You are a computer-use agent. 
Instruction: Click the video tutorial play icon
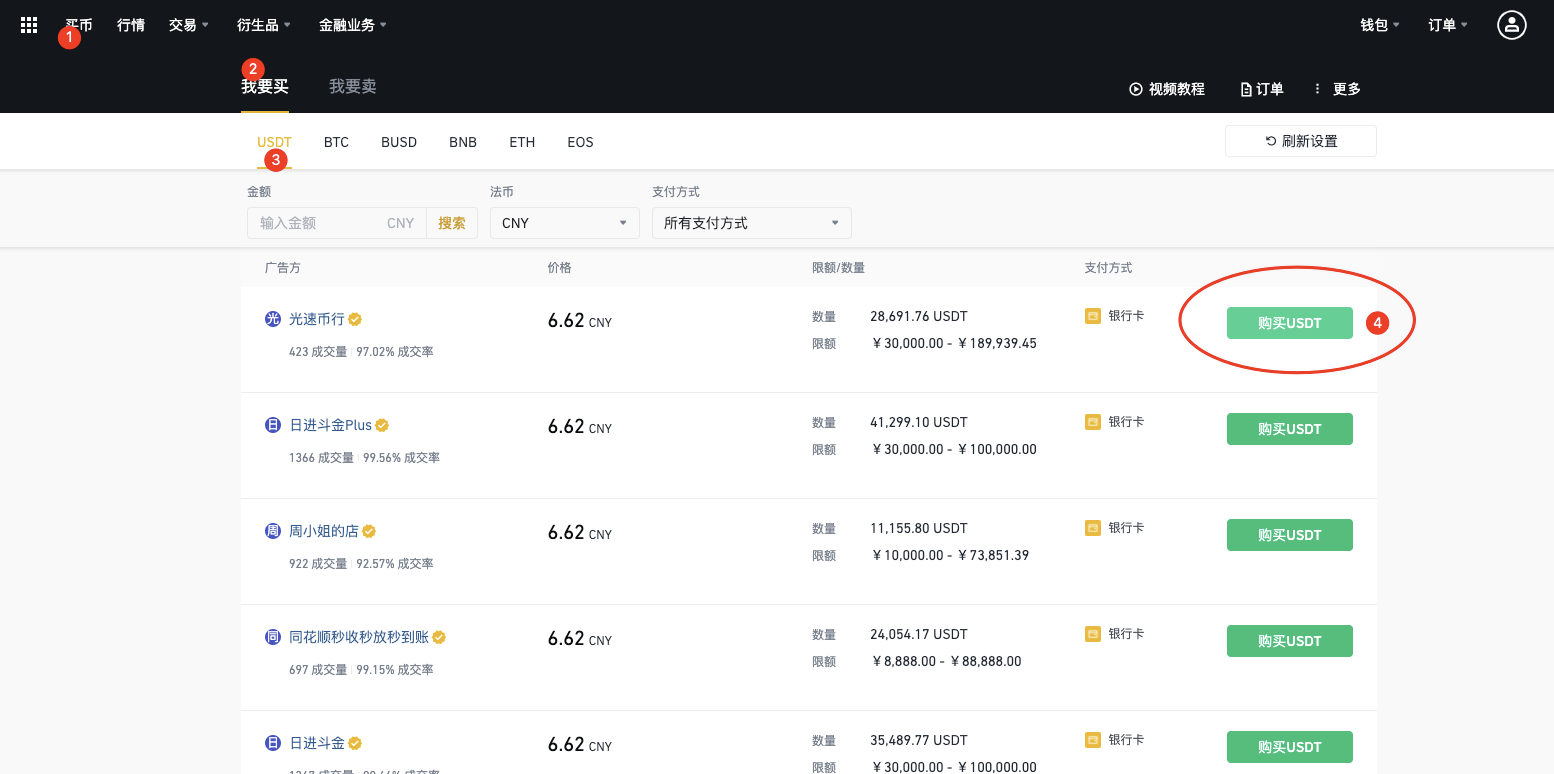click(1136, 89)
